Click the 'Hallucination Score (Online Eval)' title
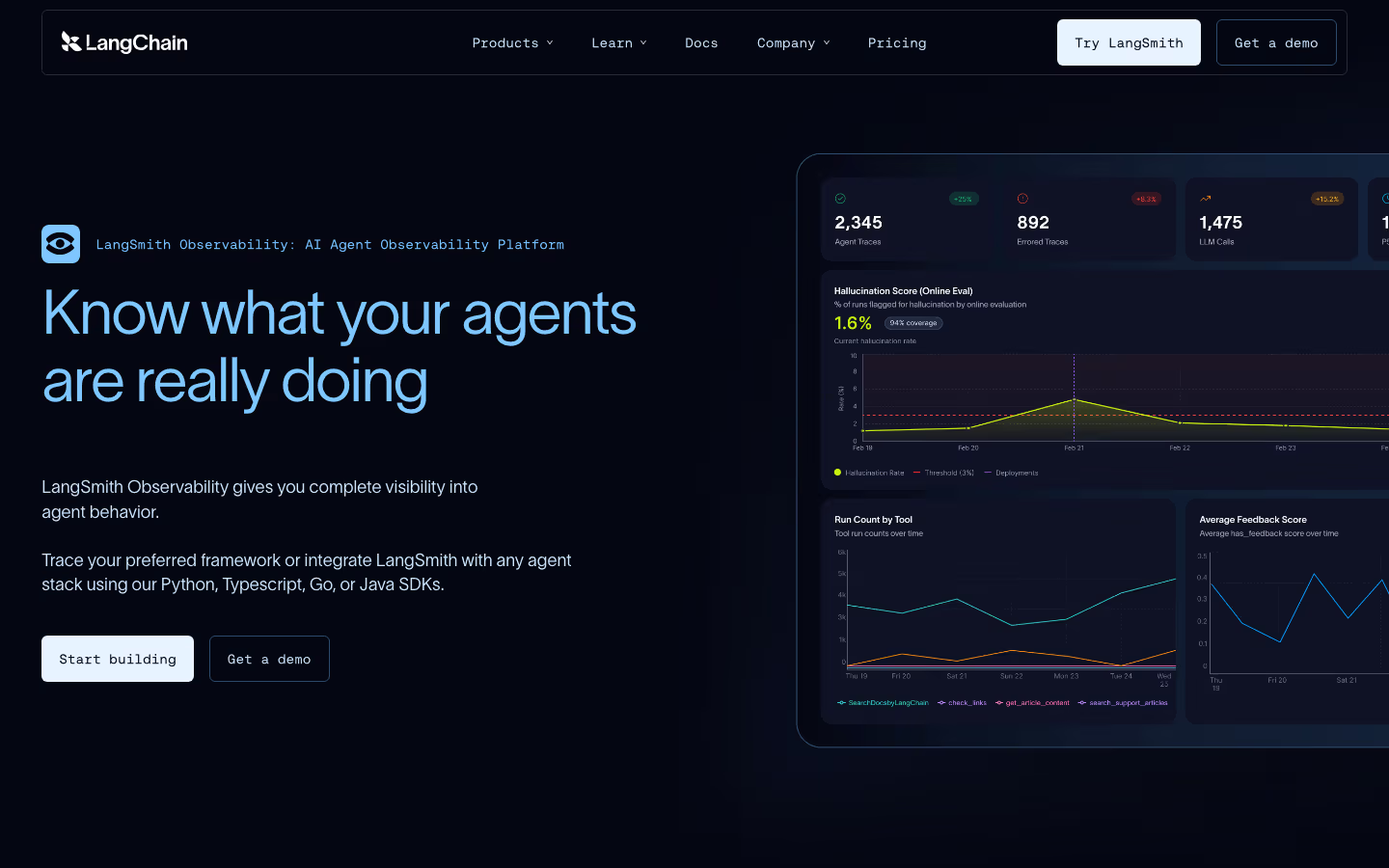This screenshot has width=1389, height=868. pos(904,291)
